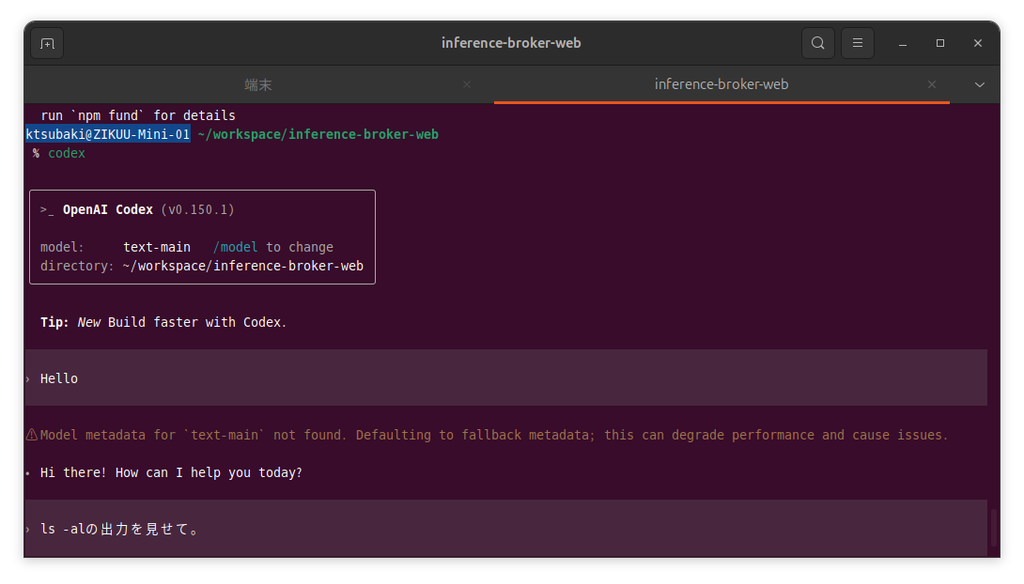Close the inference-broker-web tab
Image resolution: width=1024 pixels, height=584 pixels.
coord(932,84)
